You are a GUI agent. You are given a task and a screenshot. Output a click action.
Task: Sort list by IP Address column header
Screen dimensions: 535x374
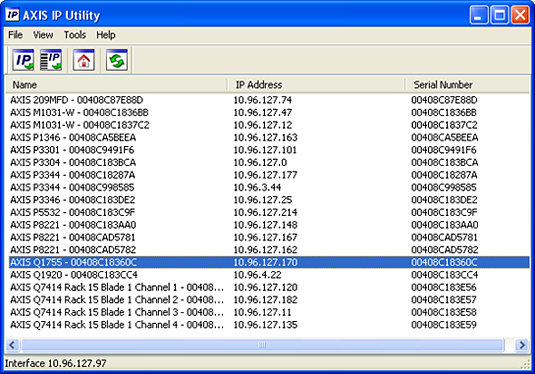[x=316, y=85]
